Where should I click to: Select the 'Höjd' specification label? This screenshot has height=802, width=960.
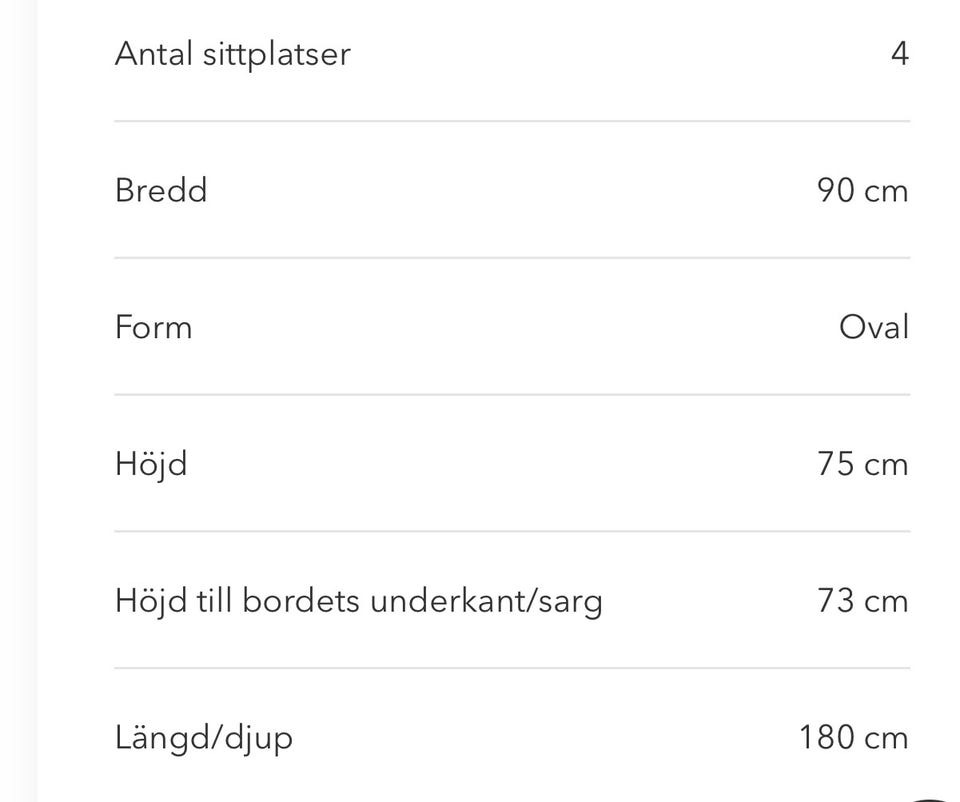(x=151, y=464)
